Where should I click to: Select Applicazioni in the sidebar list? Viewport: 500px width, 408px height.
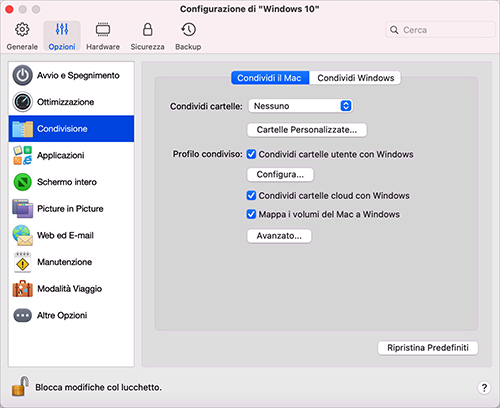(72, 155)
